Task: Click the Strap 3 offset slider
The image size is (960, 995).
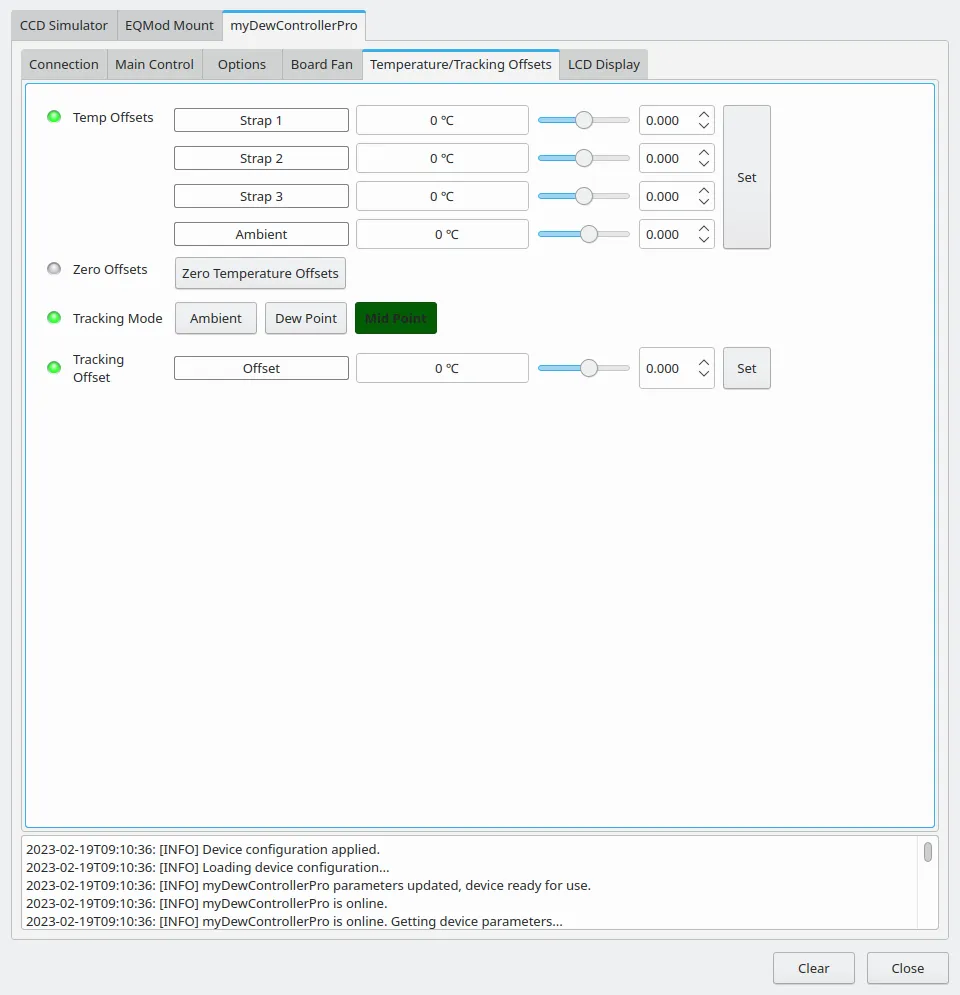Action: click(x=584, y=196)
